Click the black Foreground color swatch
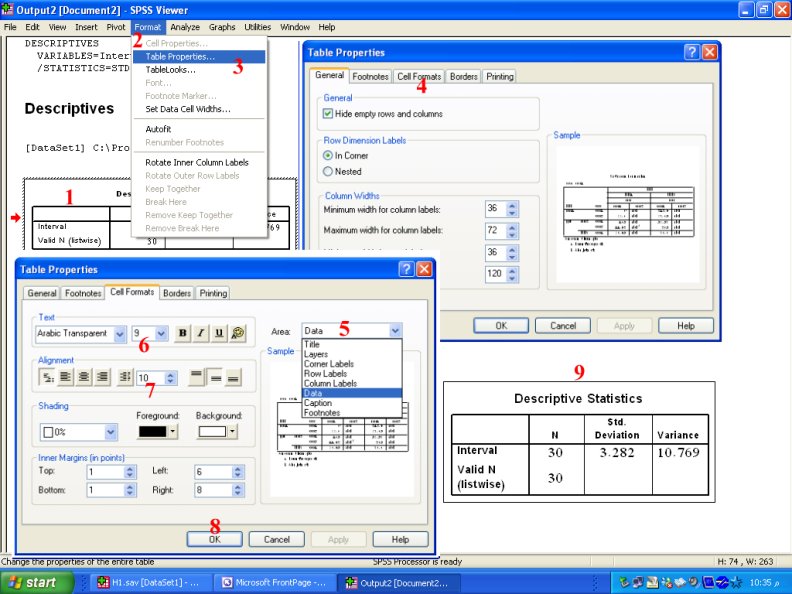792x594 pixels. 152,431
